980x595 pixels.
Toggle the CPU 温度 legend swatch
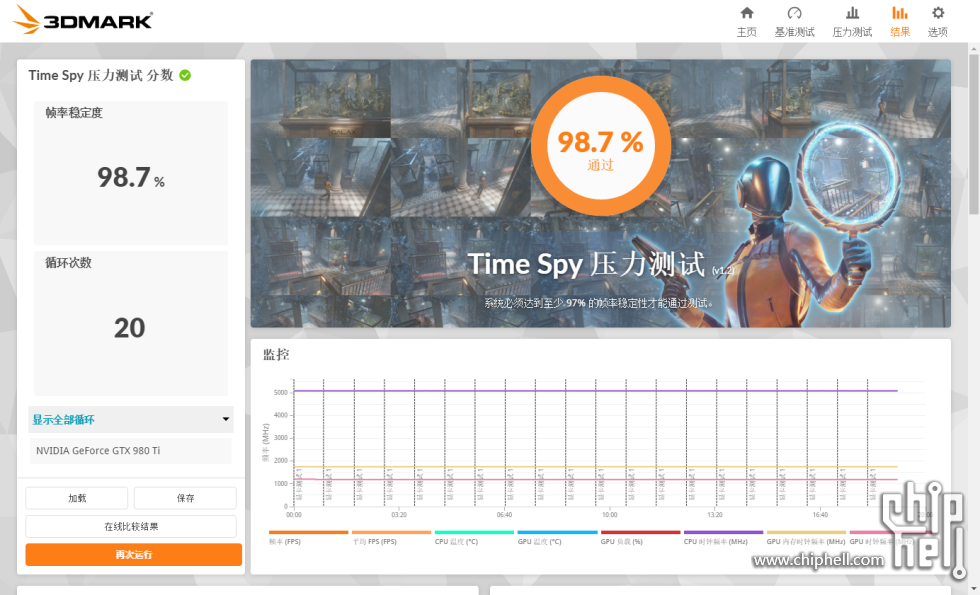point(474,532)
